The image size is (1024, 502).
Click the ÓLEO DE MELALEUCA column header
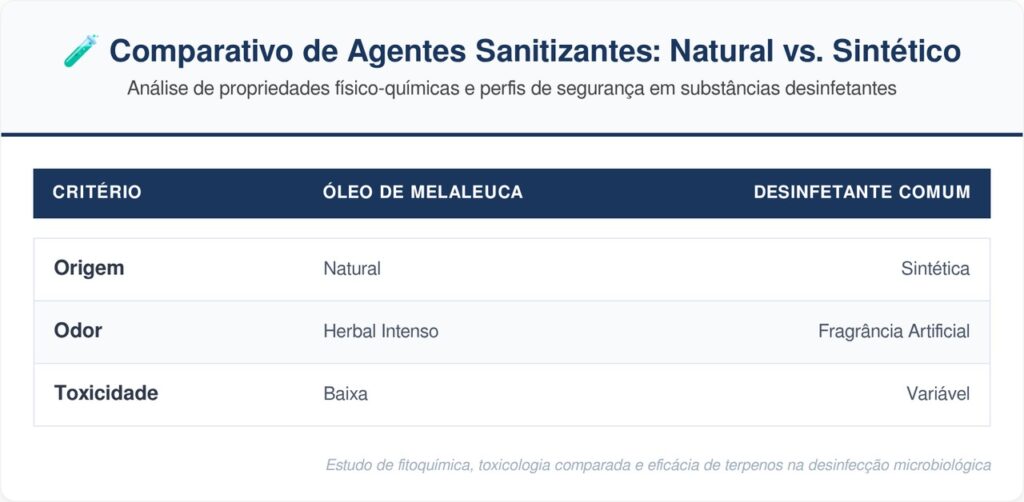[423, 192]
